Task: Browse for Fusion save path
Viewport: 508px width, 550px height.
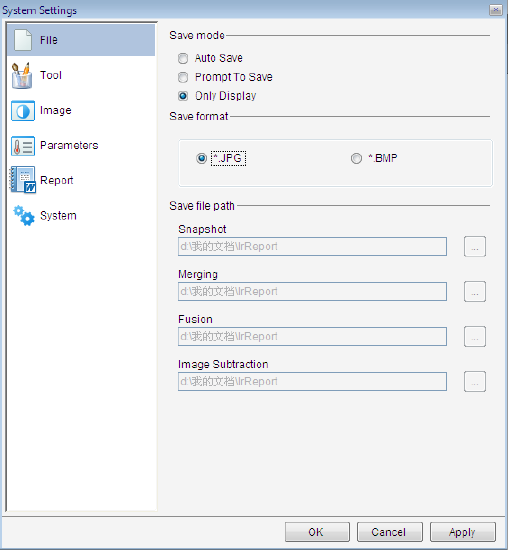Action: pos(475,336)
